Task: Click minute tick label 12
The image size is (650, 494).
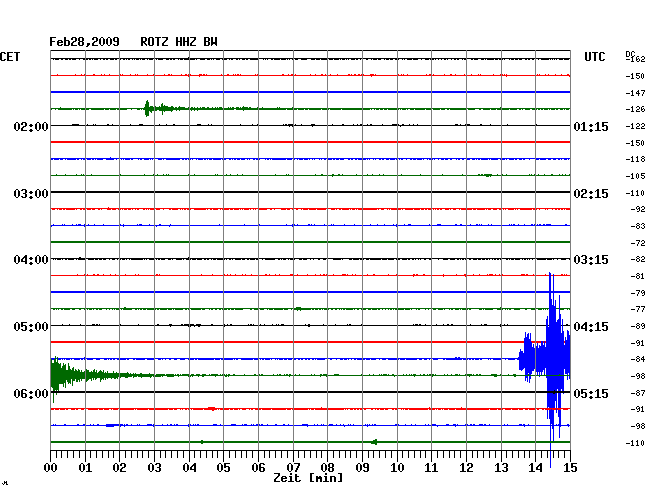Action: coord(466,468)
